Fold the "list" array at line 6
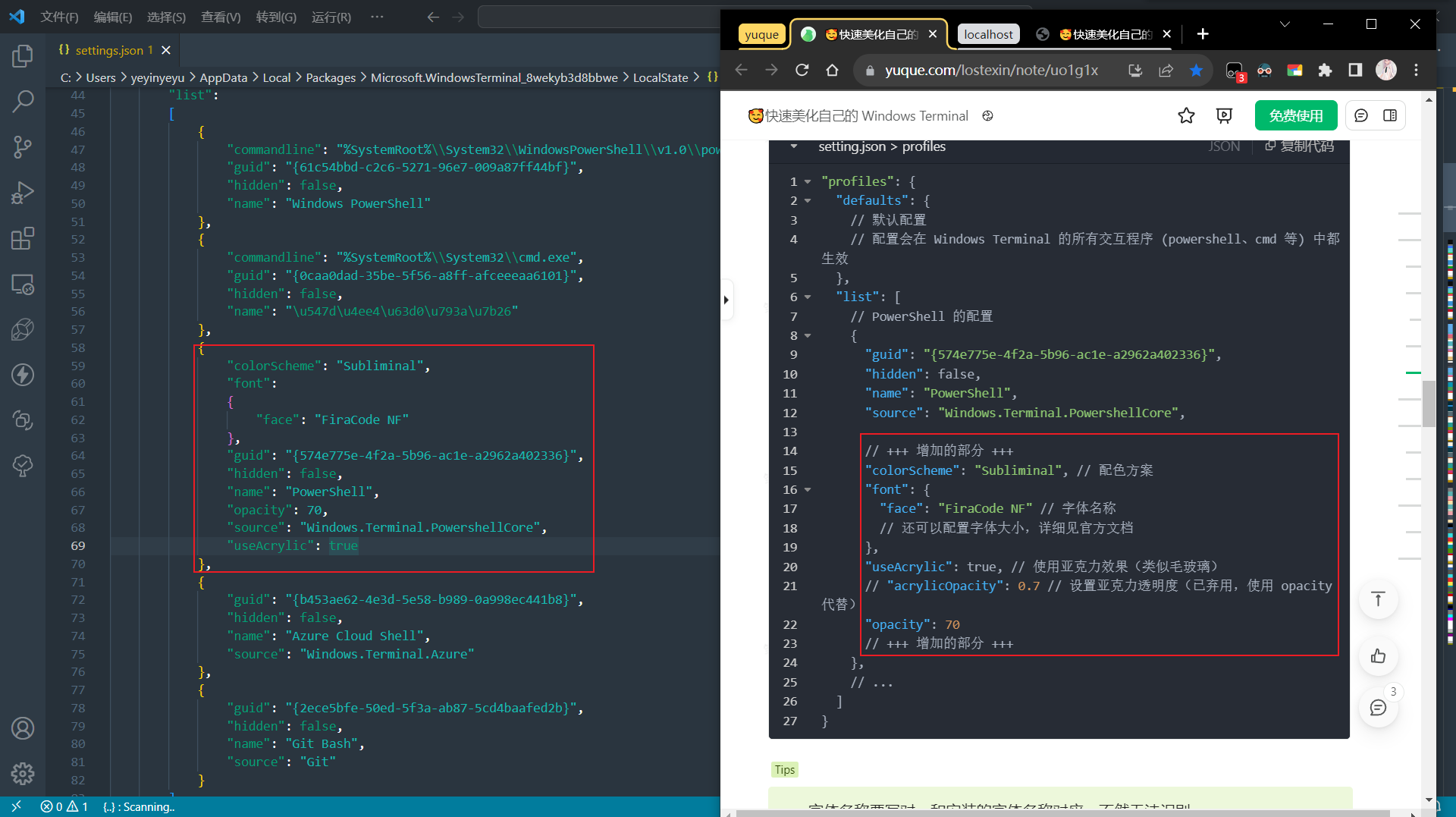This screenshot has width=1456, height=817. 808,297
